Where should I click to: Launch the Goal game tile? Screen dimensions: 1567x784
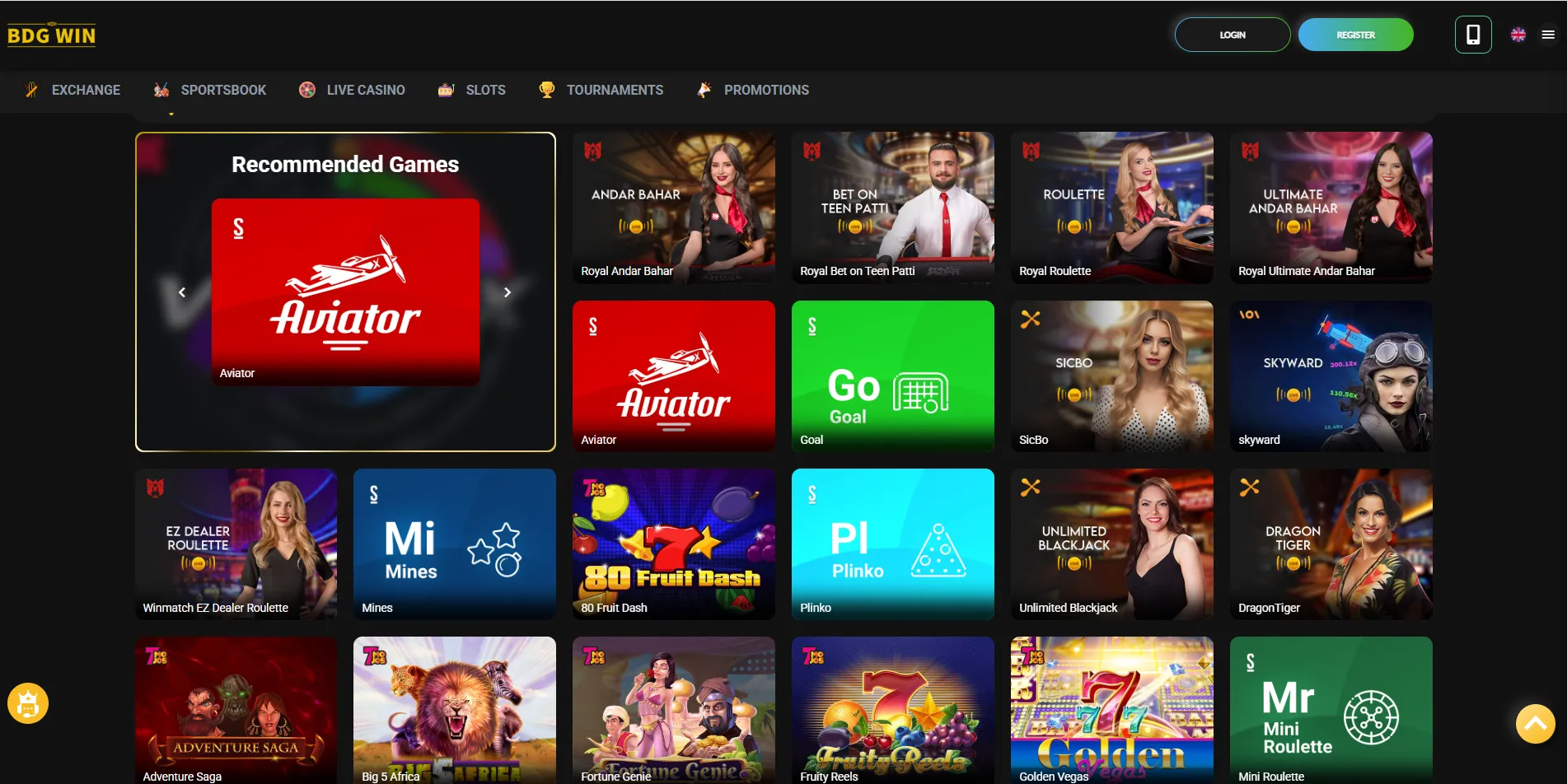(893, 376)
